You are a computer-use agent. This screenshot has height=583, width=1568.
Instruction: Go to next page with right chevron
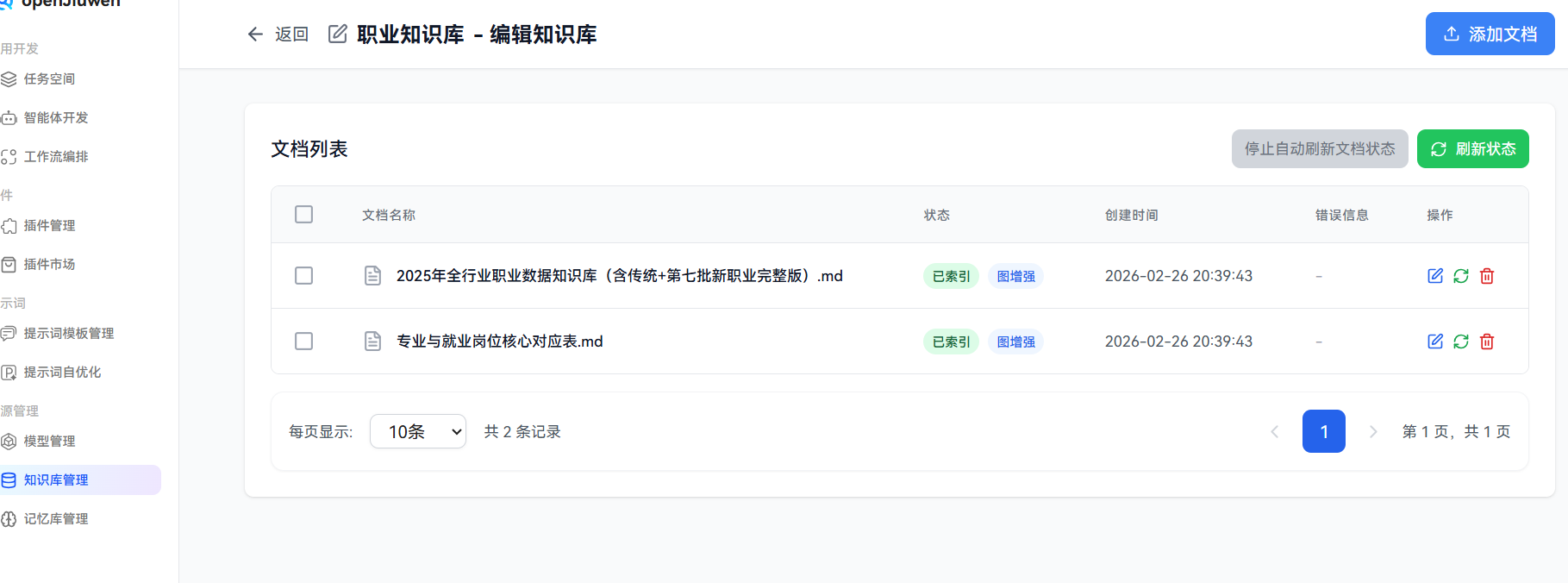1373,431
